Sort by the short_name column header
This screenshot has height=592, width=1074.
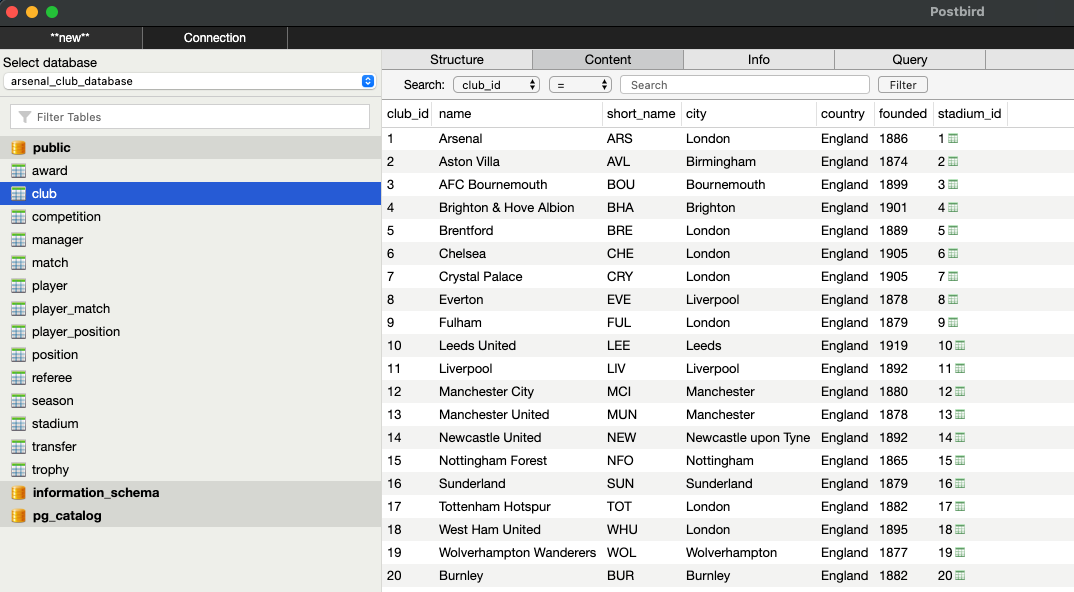pyautogui.click(x=640, y=114)
